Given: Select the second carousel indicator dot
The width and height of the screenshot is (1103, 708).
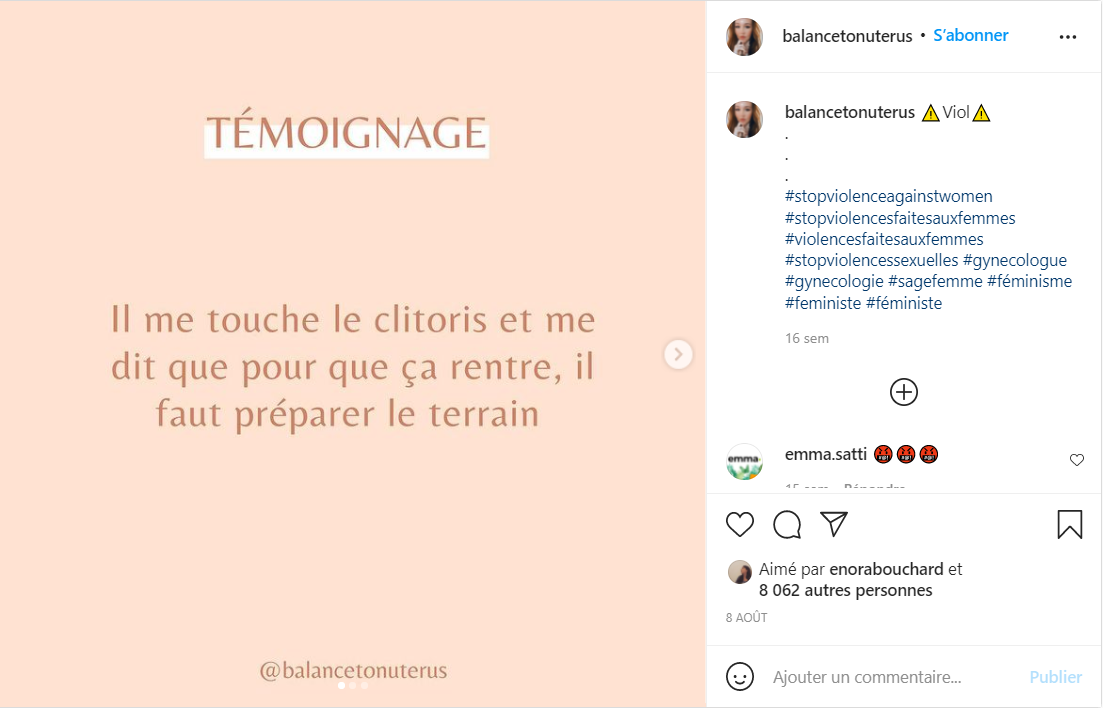Looking at the screenshot, I should point(352,685).
